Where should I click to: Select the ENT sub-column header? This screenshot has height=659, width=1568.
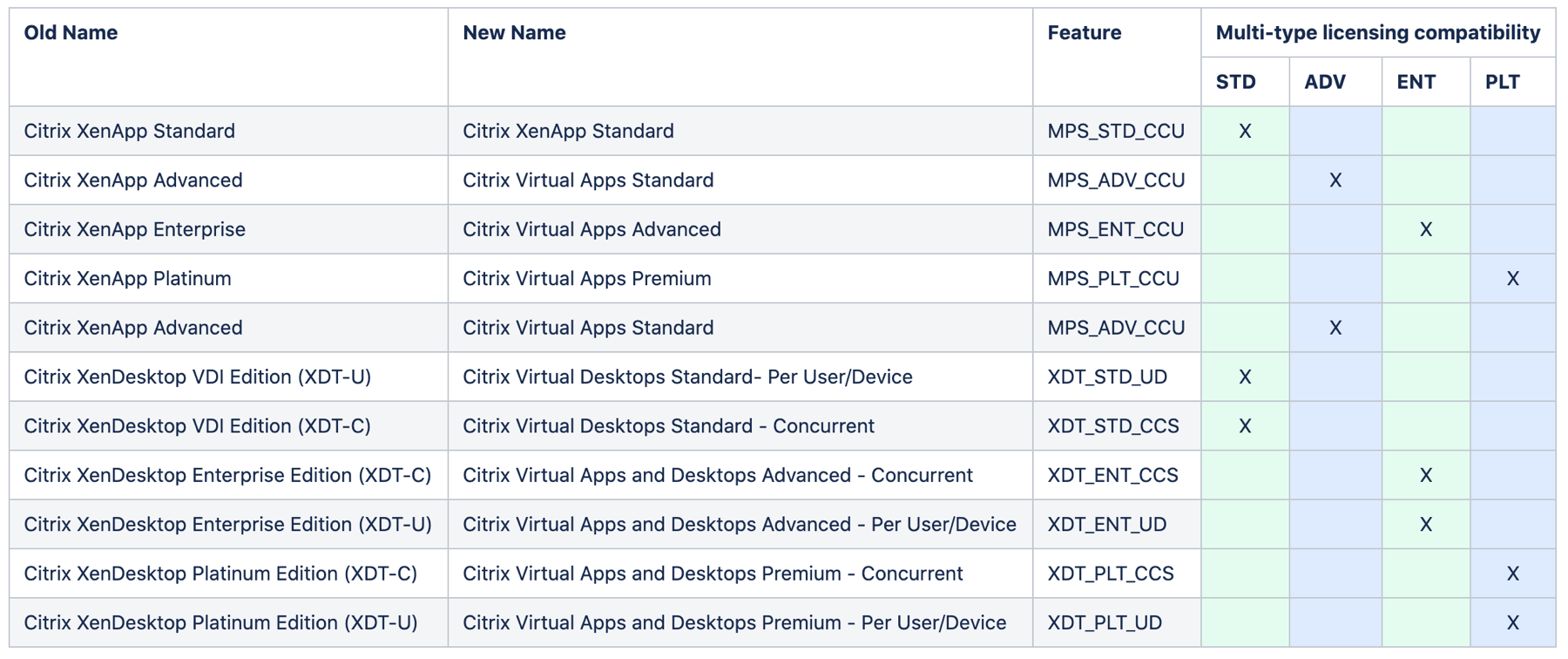click(1426, 82)
